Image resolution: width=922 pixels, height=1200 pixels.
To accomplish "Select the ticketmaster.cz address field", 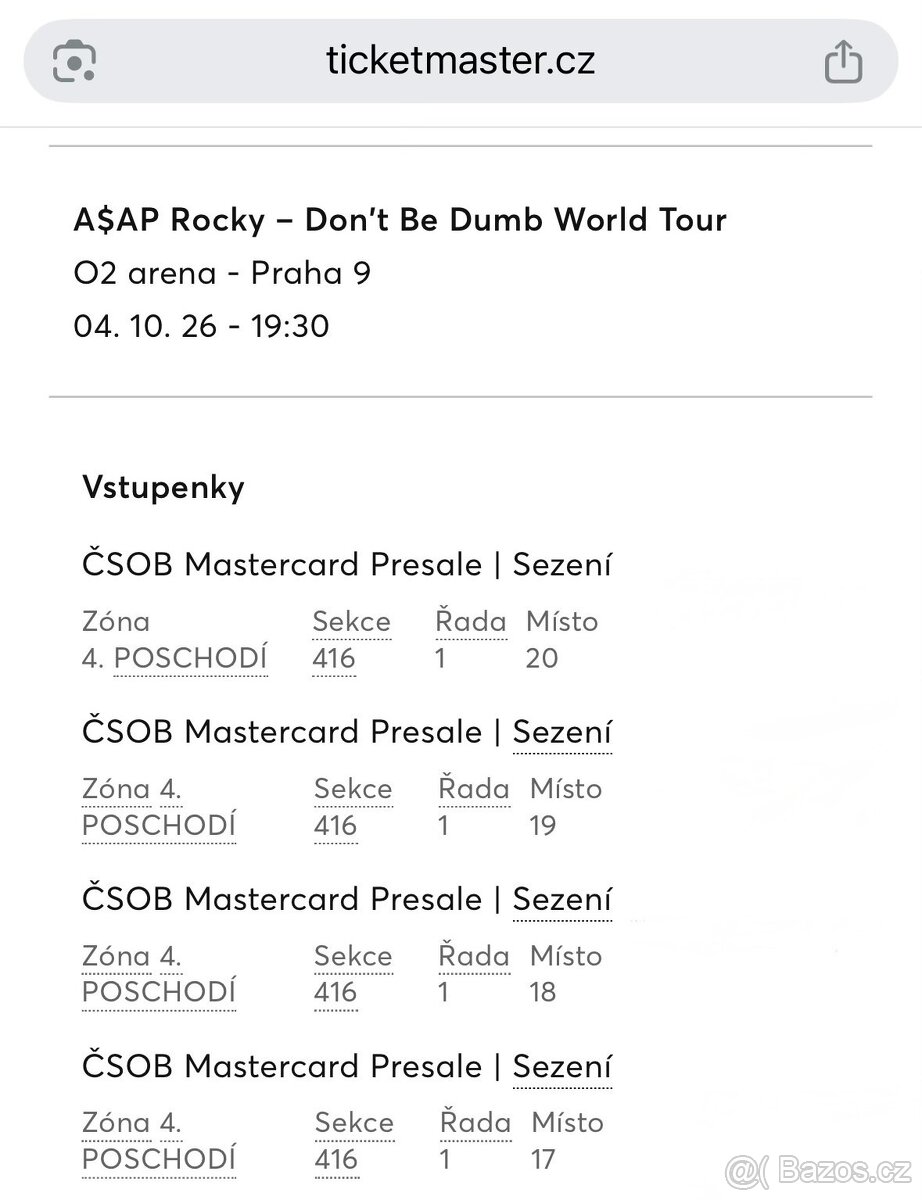I will [x=460, y=61].
